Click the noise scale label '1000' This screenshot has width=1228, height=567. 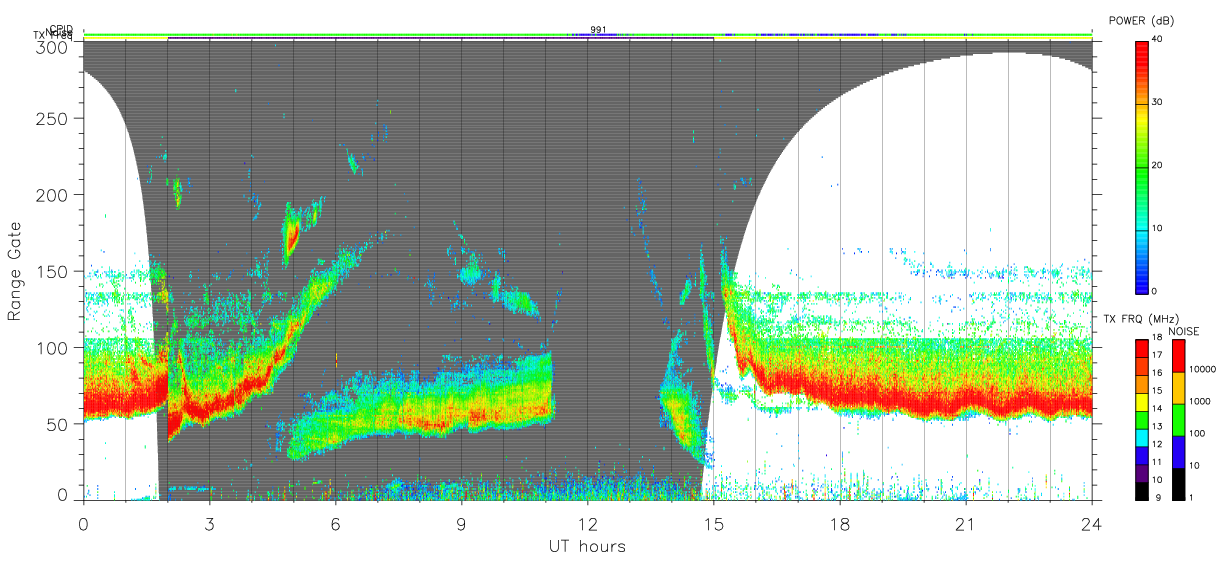[x=1199, y=401]
